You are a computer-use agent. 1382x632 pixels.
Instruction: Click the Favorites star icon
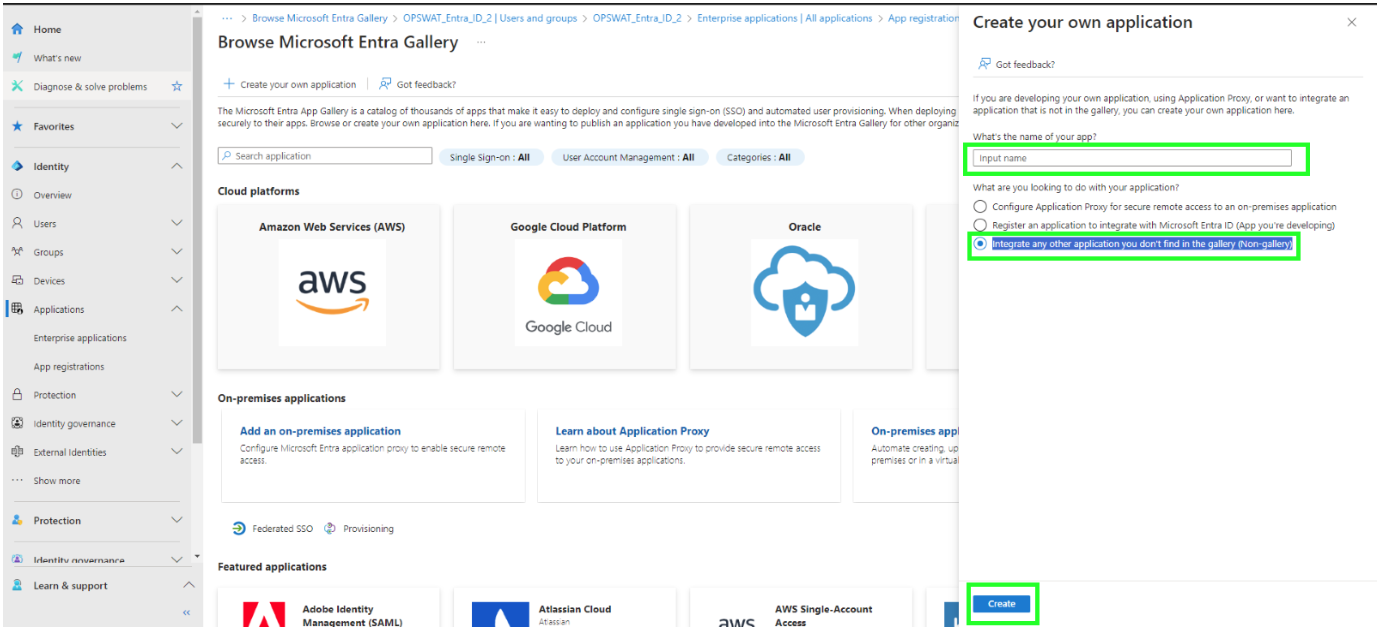[17, 127]
